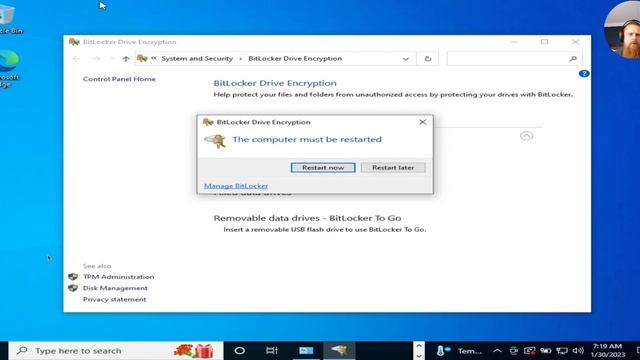Switch to File Explorer taskbar button
This screenshot has height=360, width=640.
[306, 351]
